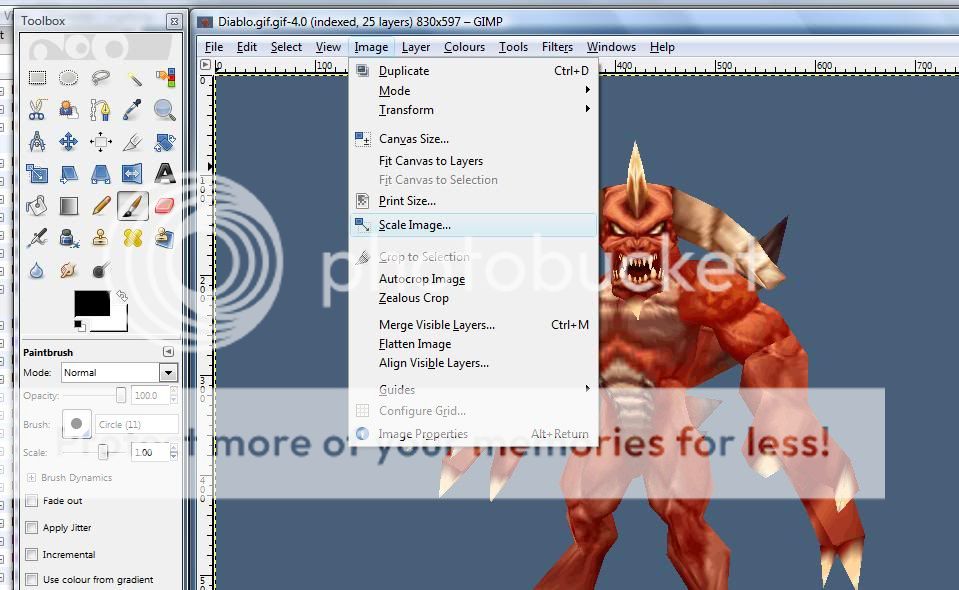Select the Foreground Select tool

[68, 110]
